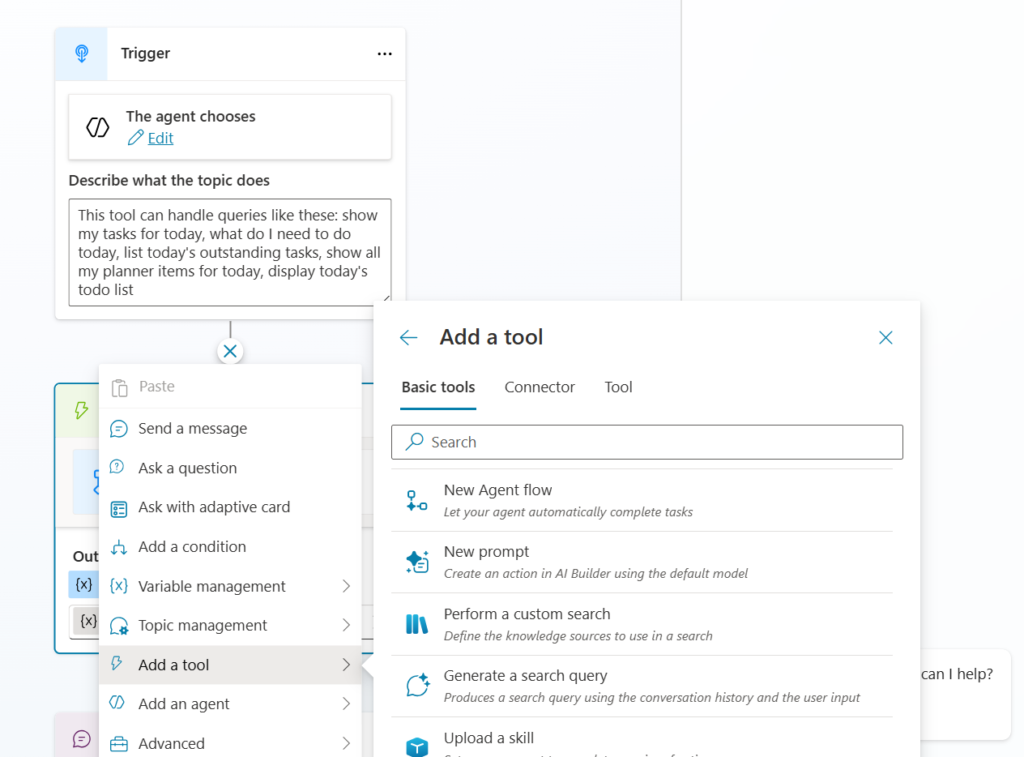The height and width of the screenshot is (757, 1024).
Task: Click the Add a condition branch icon
Action: coord(118,547)
